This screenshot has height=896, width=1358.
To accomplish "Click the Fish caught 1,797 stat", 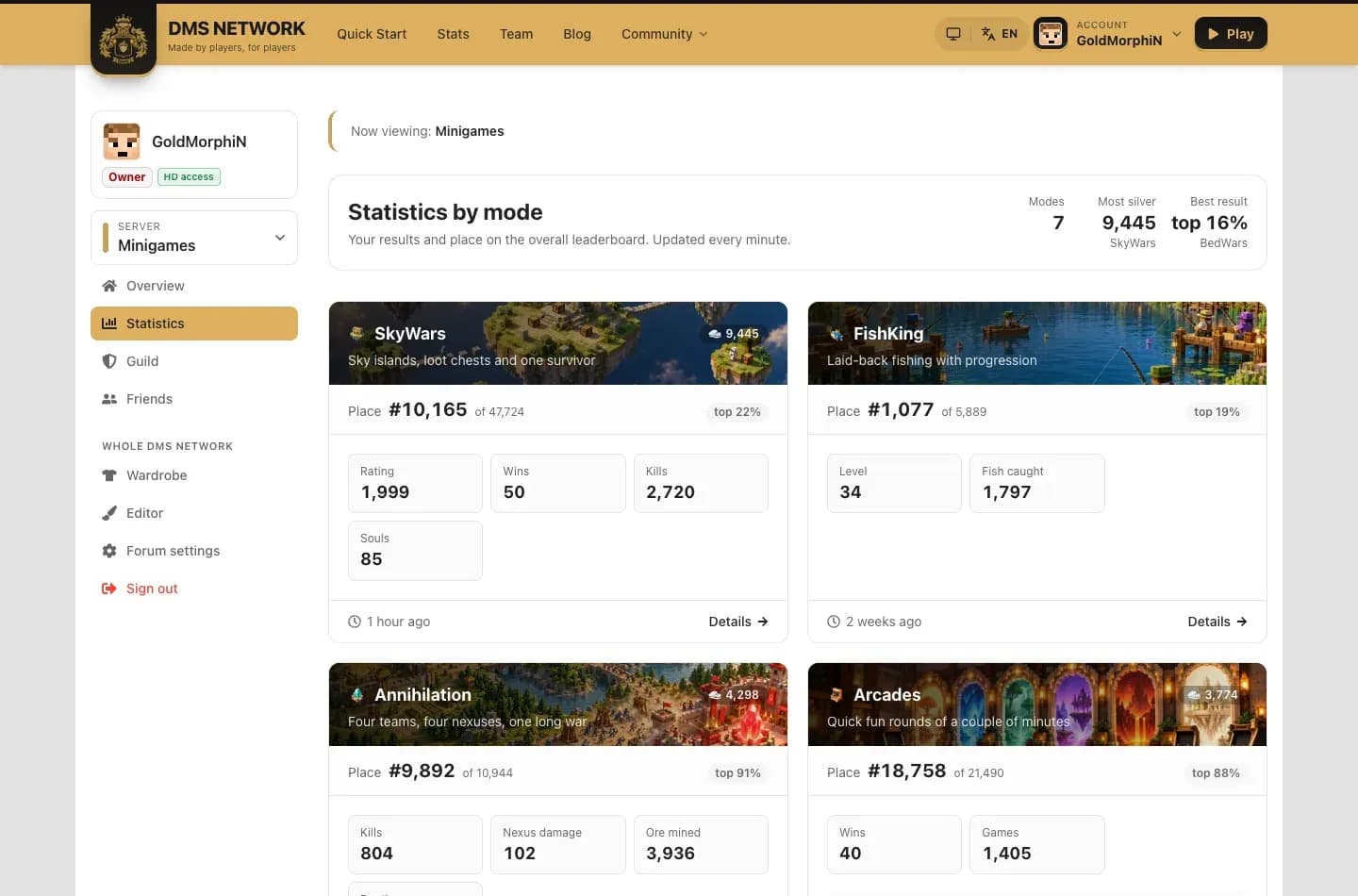I will (x=1036, y=483).
